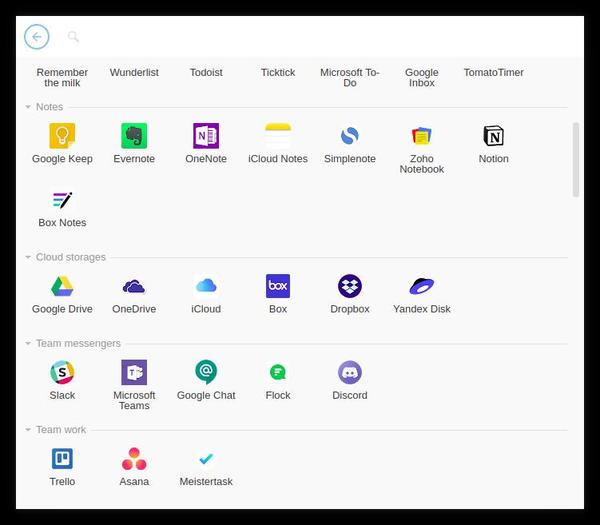
Task: Choose the OneDrive cloud icon
Action: coord(134,286)
